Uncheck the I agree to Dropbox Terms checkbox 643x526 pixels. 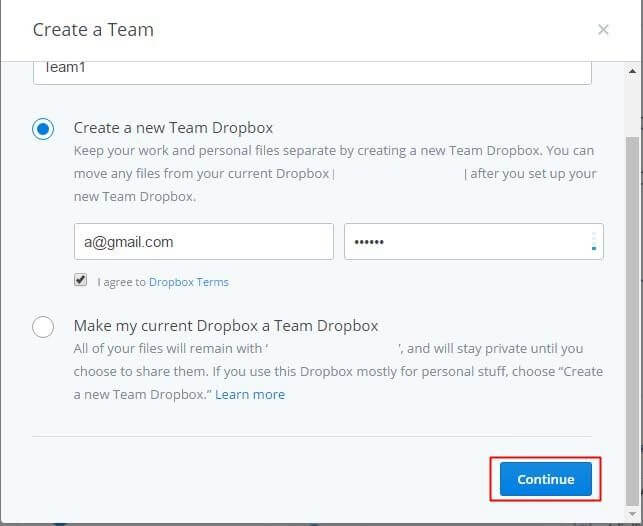click(80, 280)
